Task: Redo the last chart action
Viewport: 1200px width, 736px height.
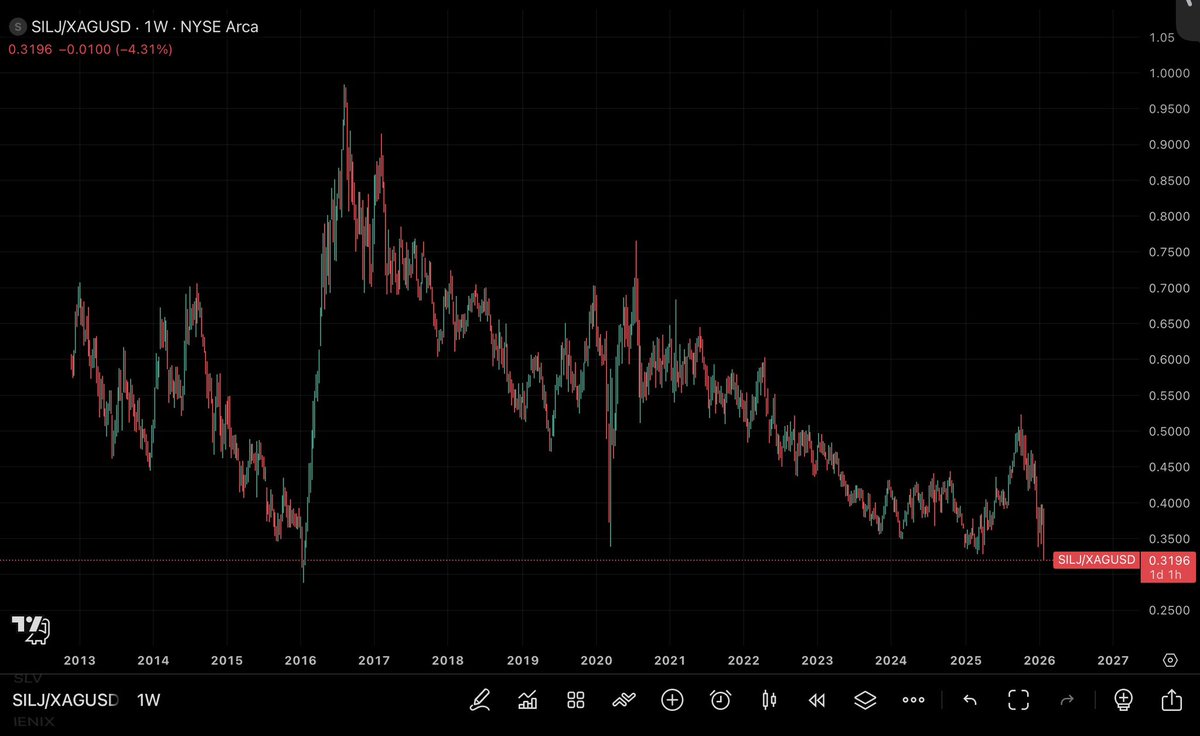Action: [1066, 700]
